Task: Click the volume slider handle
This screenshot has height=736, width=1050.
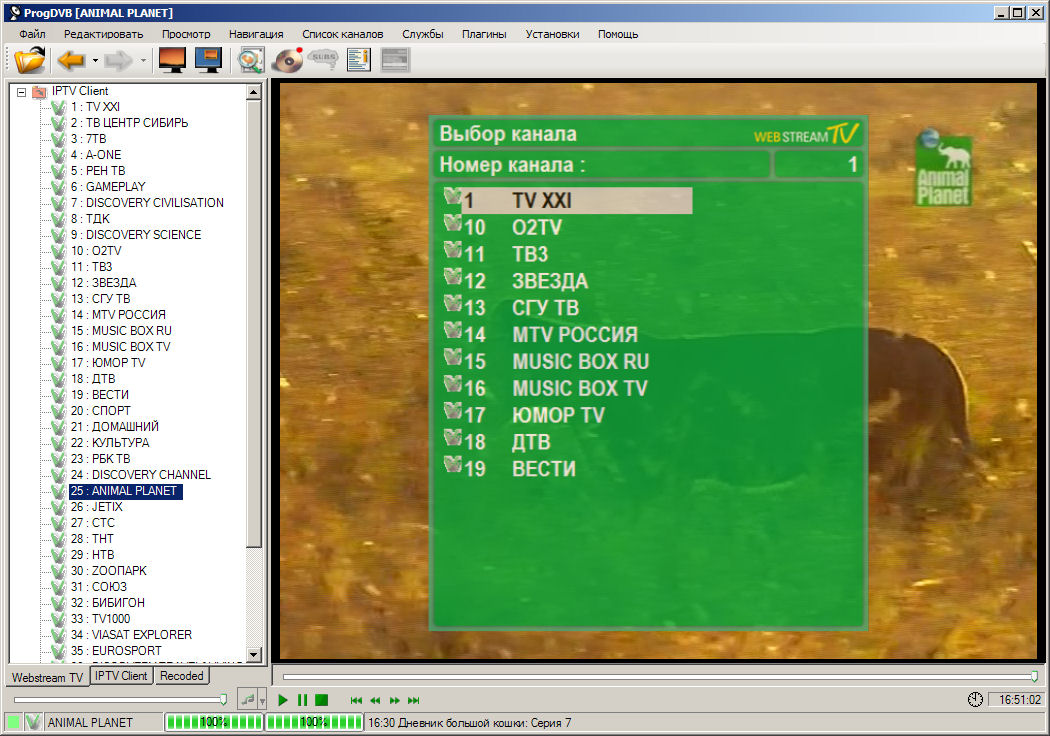Action: [223, 700]
